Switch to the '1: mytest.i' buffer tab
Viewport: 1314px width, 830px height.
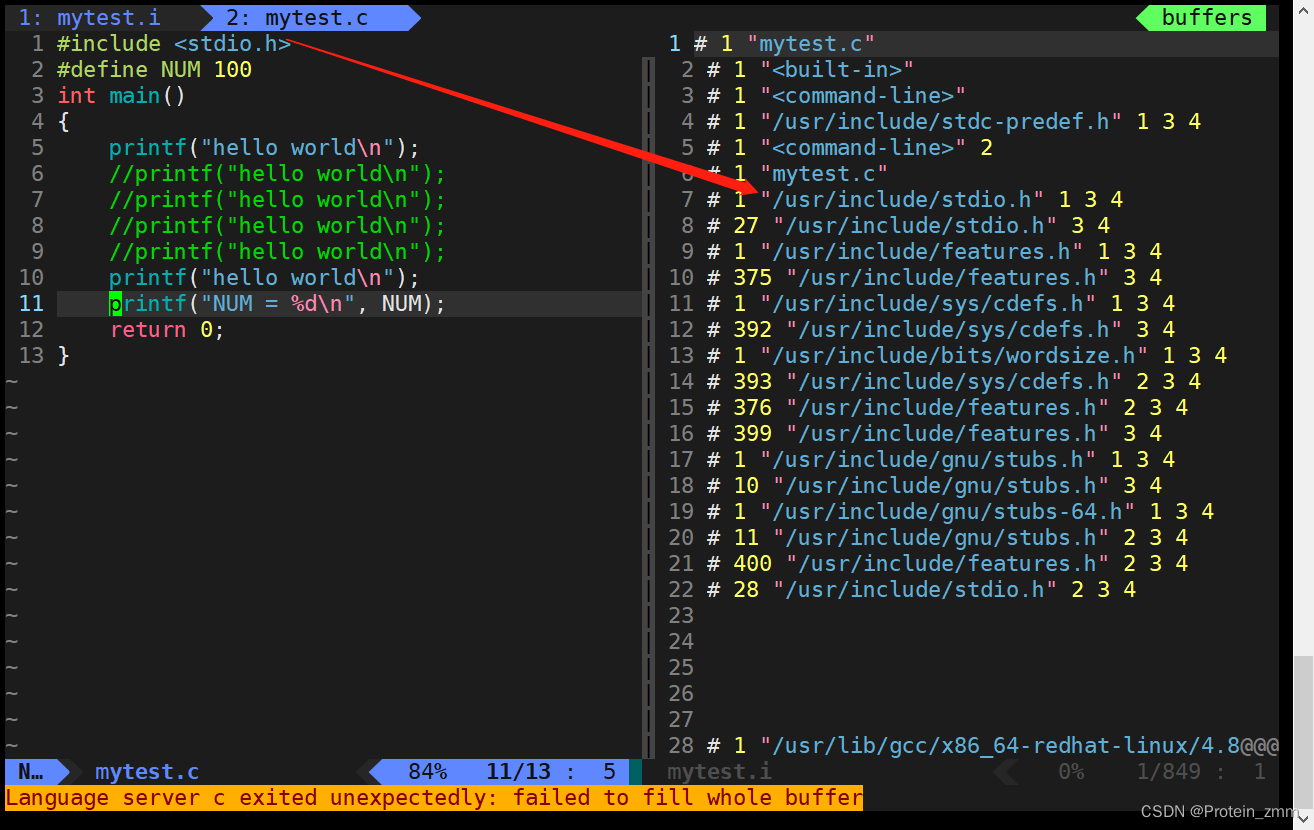point(90,18)
